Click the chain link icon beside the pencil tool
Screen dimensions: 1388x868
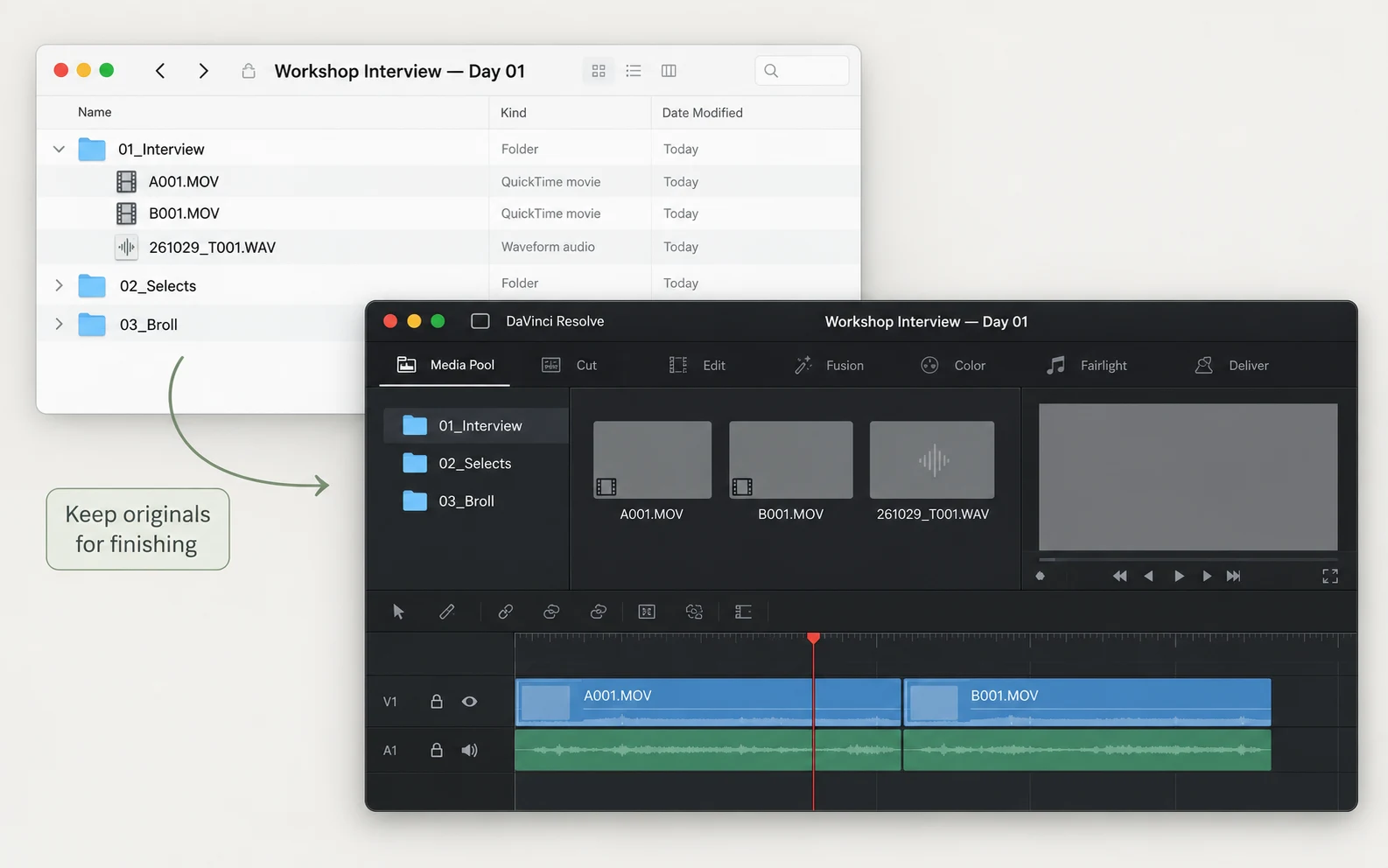coord(506,612)
